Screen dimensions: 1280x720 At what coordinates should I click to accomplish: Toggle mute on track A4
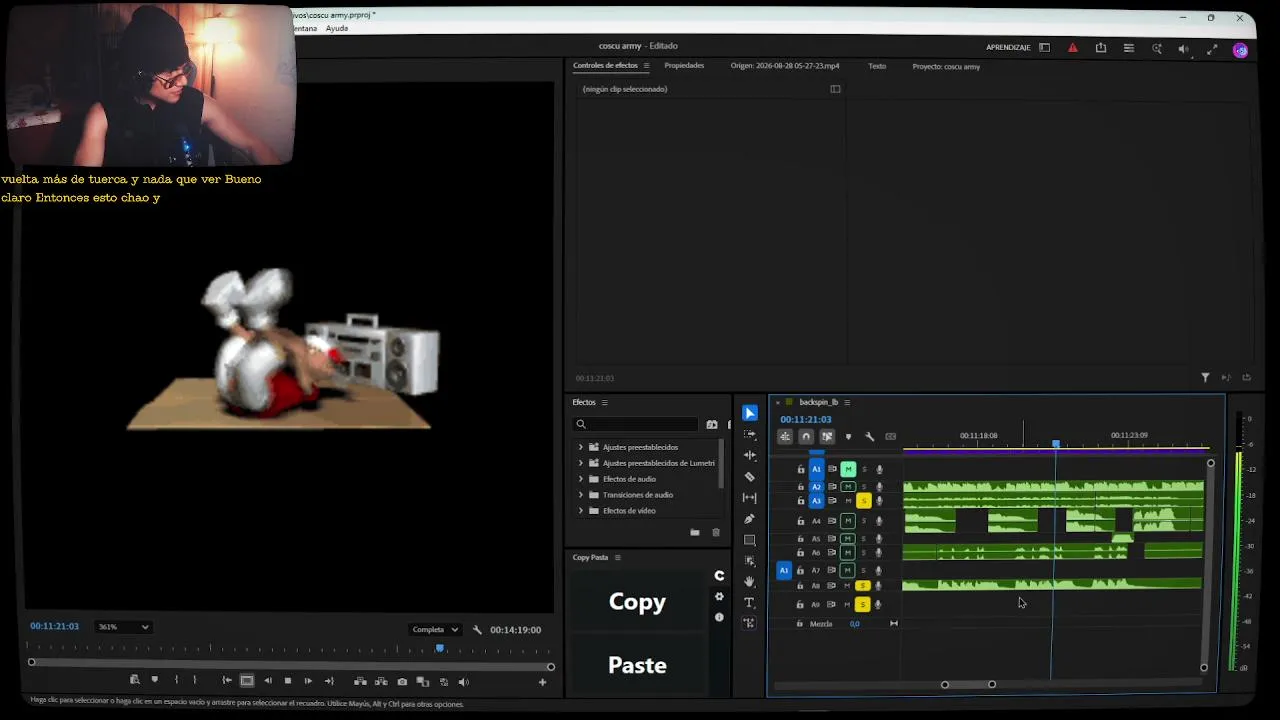click(x=848, y=521)
